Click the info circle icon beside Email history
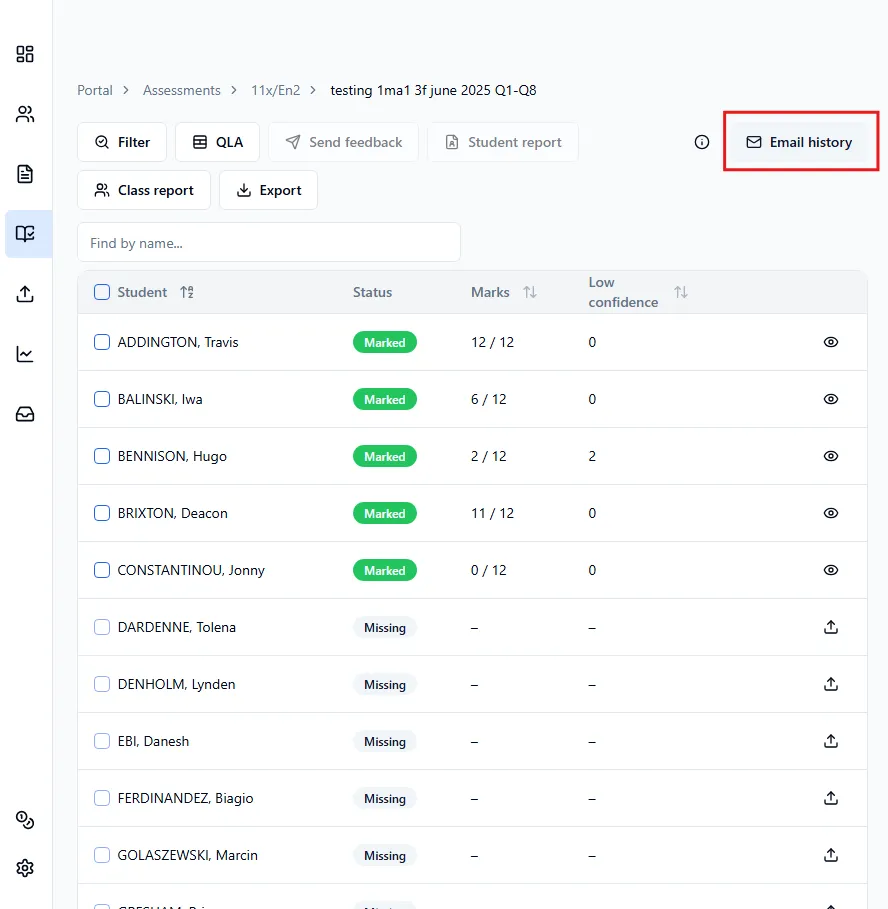The height and width of the screenshot is (909, 888). point(701,142)
